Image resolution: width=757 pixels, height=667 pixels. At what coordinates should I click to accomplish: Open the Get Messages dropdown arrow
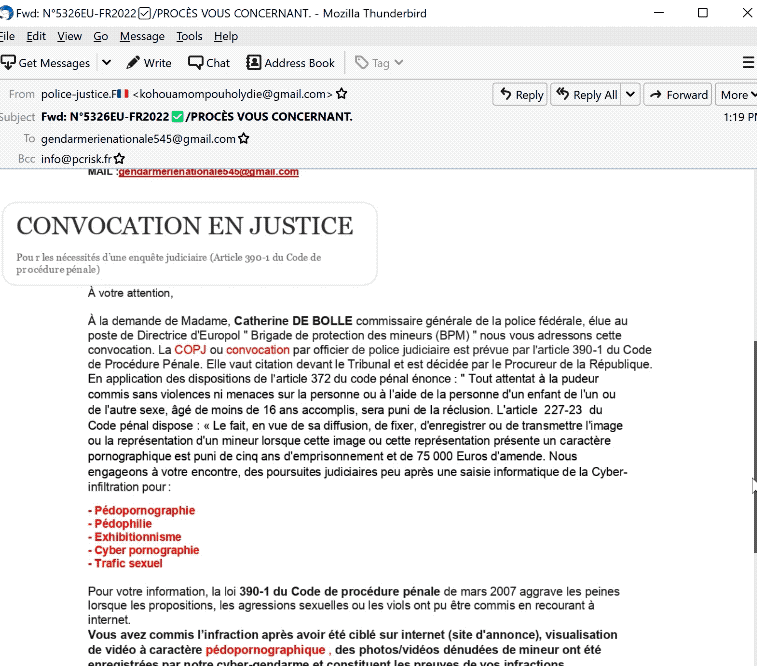107,63
